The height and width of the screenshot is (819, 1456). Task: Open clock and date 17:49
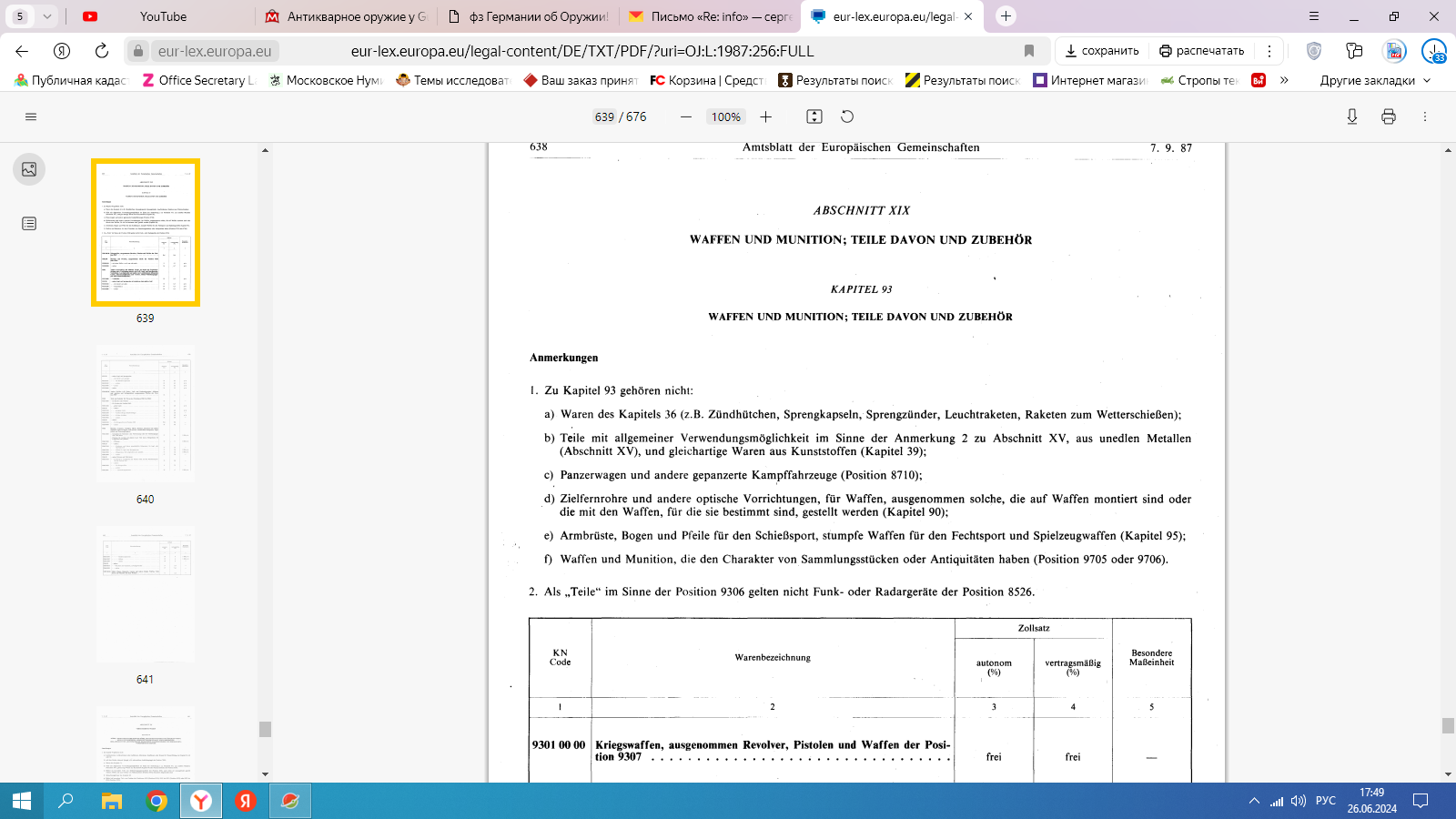(x=1372, y=801)
